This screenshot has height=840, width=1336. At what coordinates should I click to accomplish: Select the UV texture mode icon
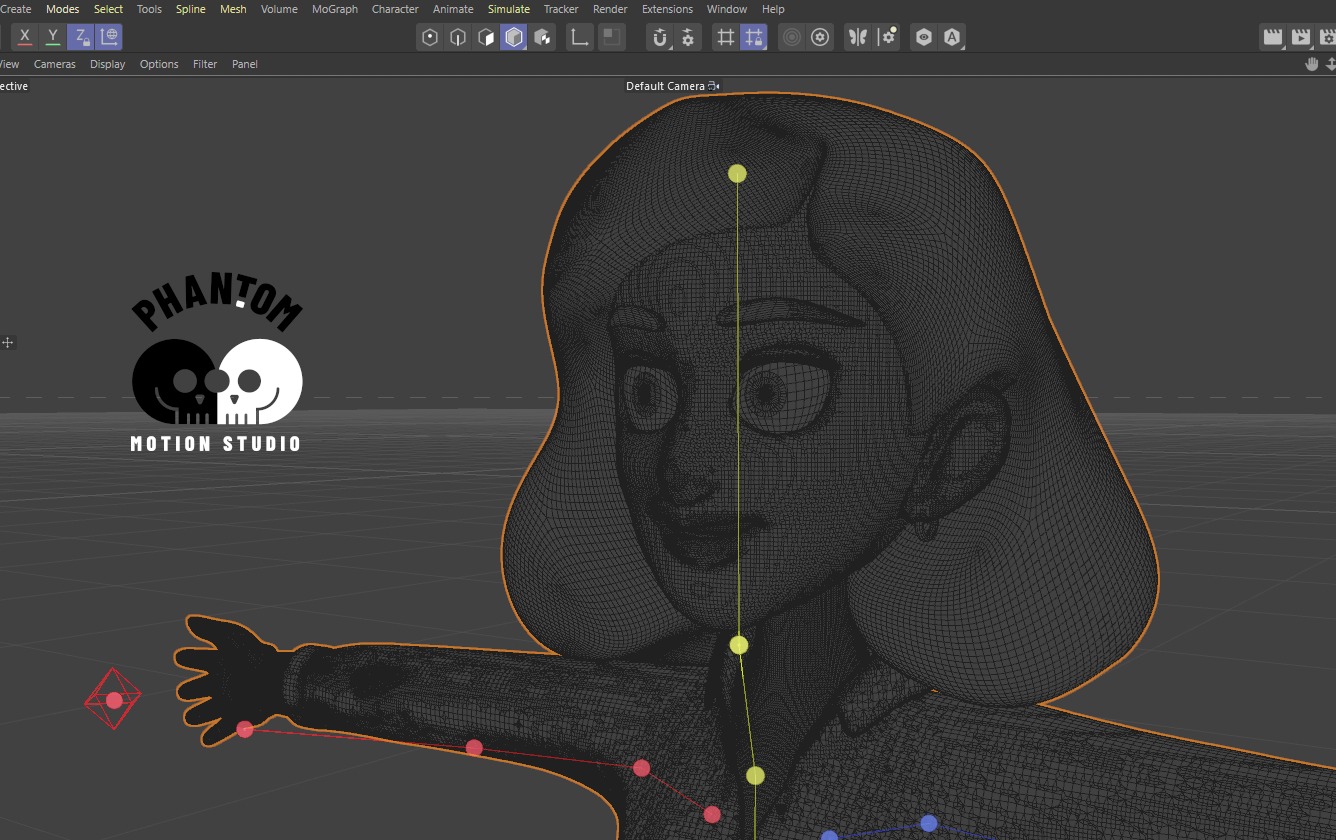[542, 38]
